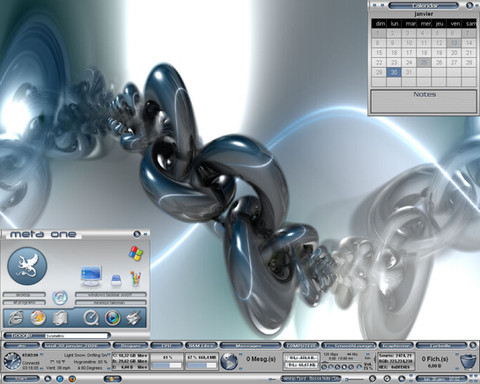
Task: Select day 31 in the janvier calendar
Action: (x=409, y=72)
